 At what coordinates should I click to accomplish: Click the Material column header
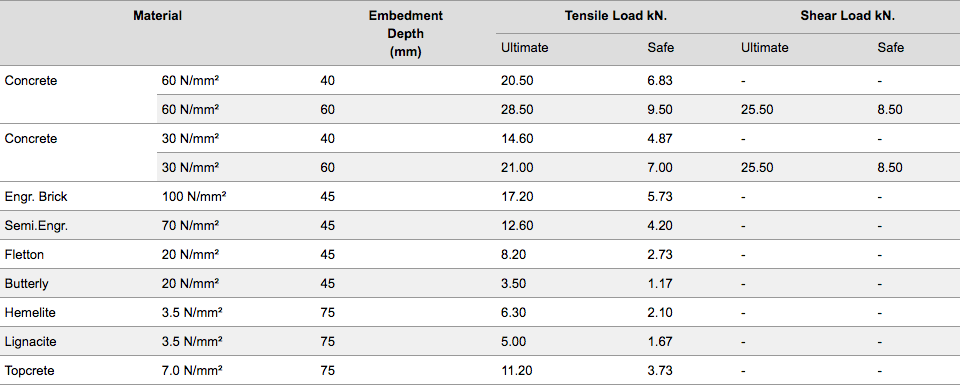(157, 17)
